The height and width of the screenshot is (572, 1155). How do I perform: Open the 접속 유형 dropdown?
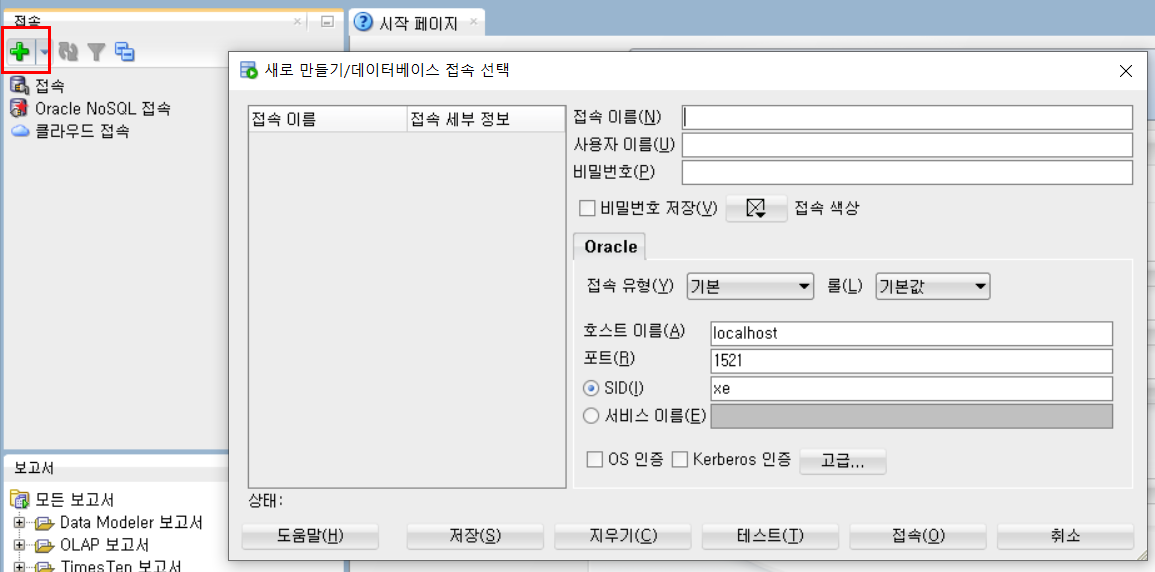click(750, 286)
